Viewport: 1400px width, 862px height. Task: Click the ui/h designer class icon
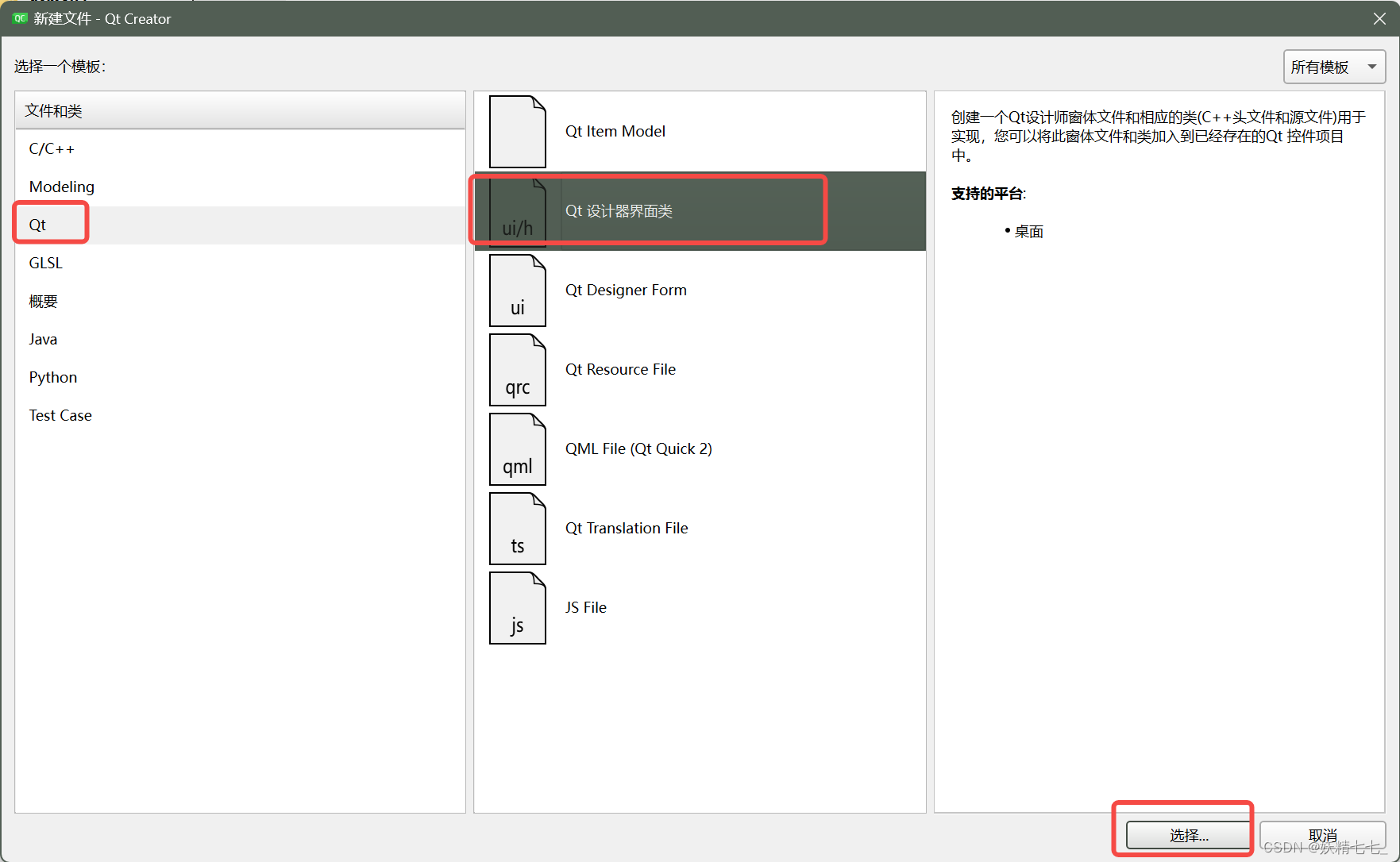click(x=518, y=211)
